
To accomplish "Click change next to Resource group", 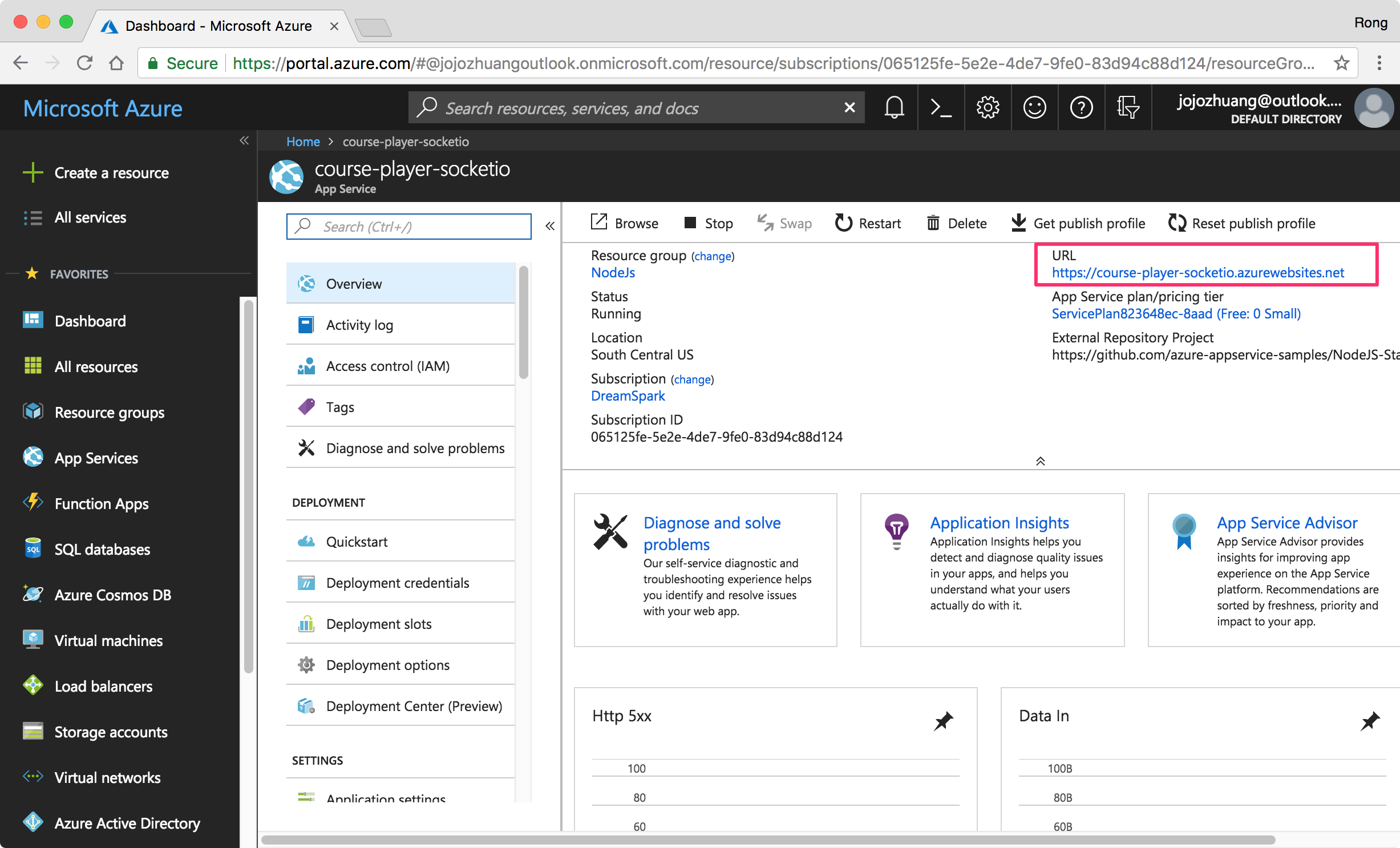I will click(713, 256).
